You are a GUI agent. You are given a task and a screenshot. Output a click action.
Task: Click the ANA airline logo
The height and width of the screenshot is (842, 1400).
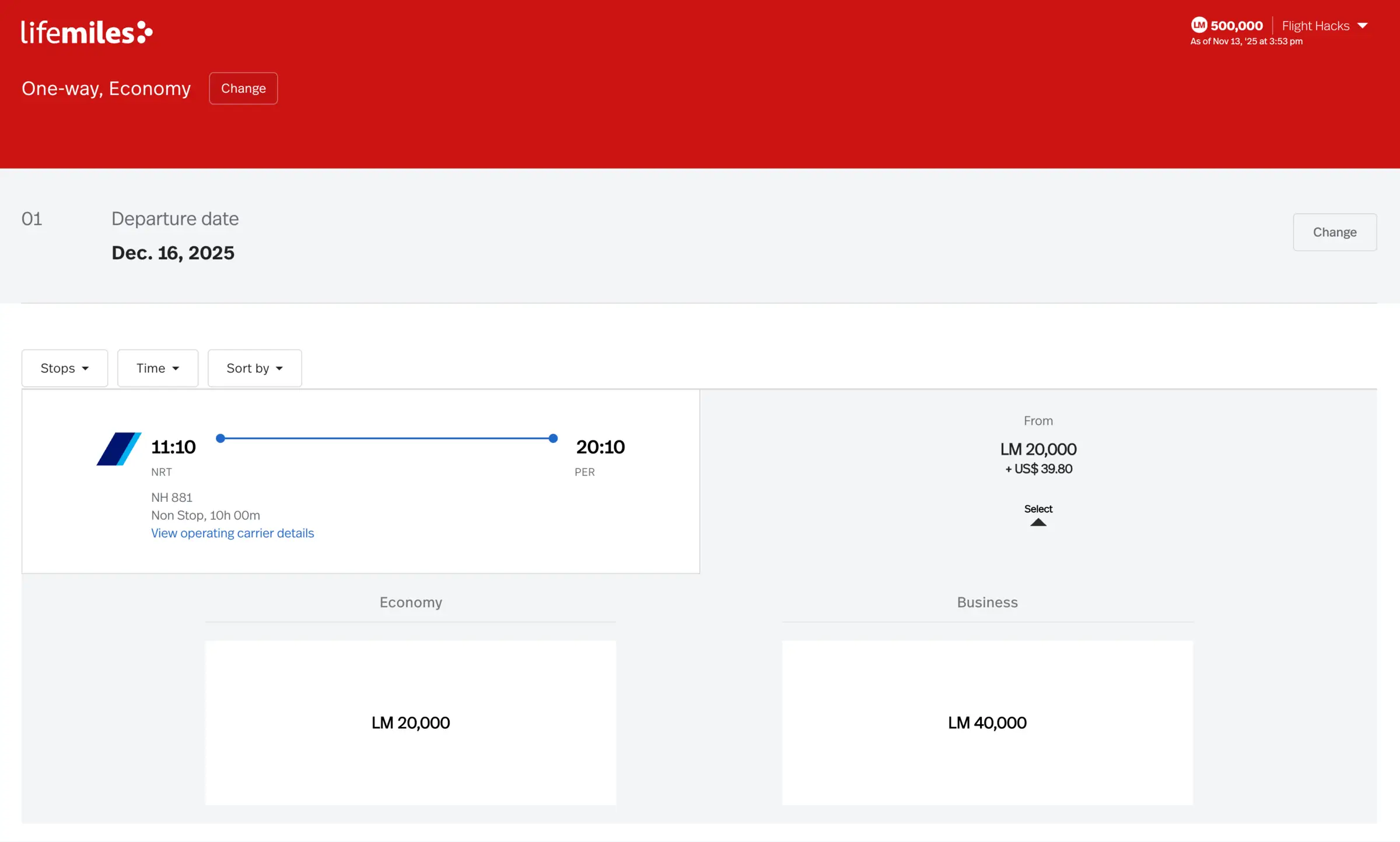coord(119,449)
